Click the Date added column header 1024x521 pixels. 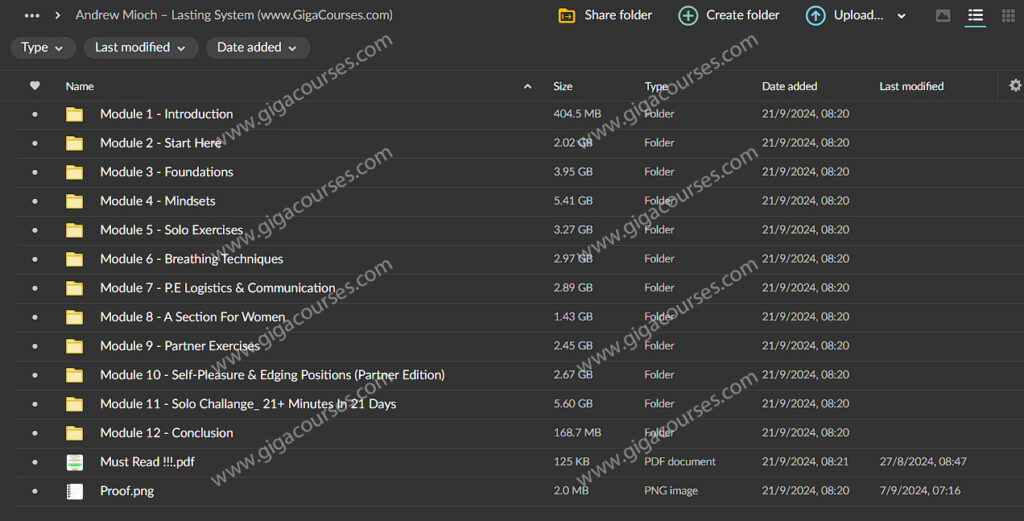pos(789,87)
